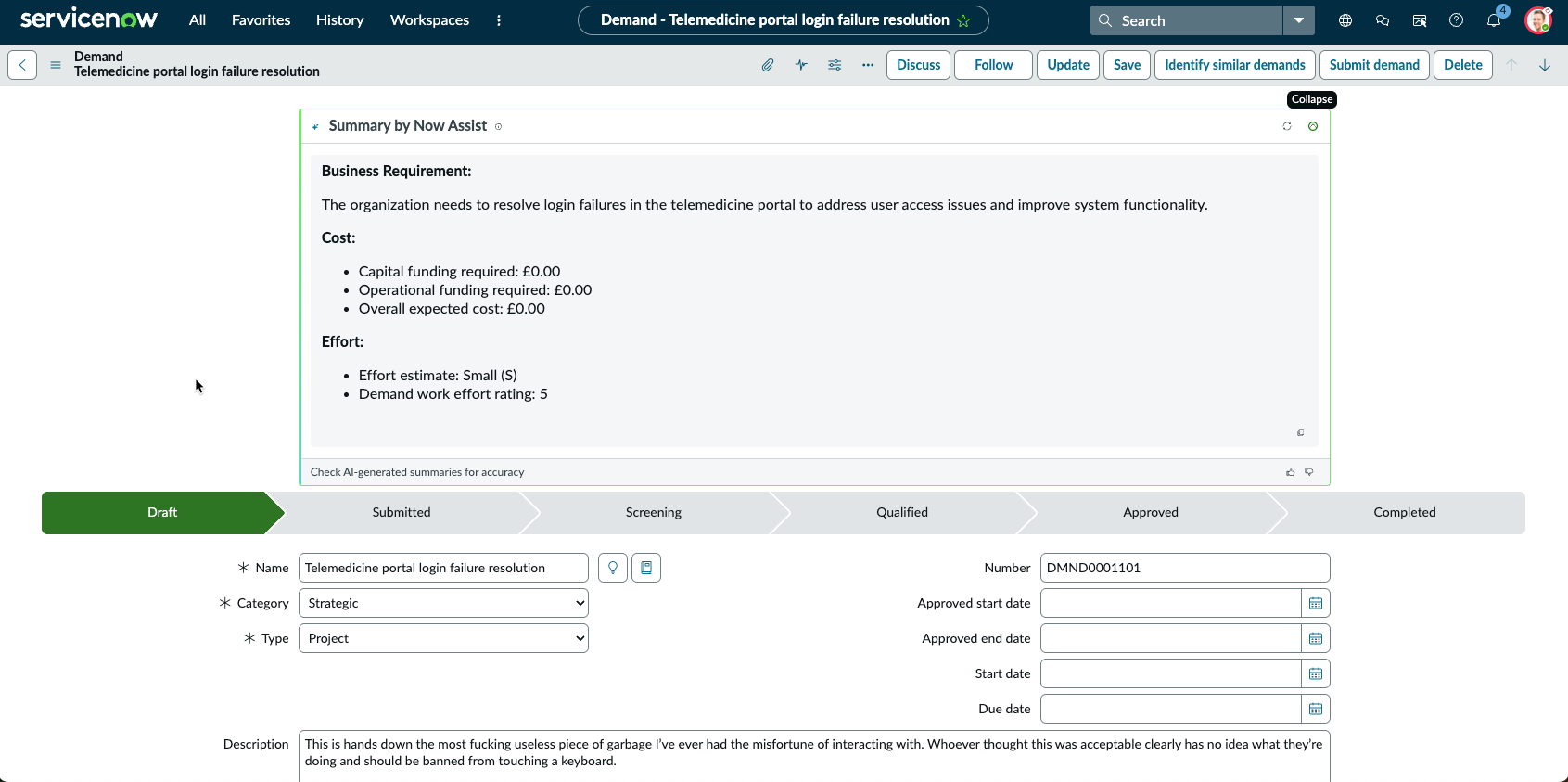Open the Workspaces menu
The height and width of the screenshot is (782, 1568).
pos(429,20)
